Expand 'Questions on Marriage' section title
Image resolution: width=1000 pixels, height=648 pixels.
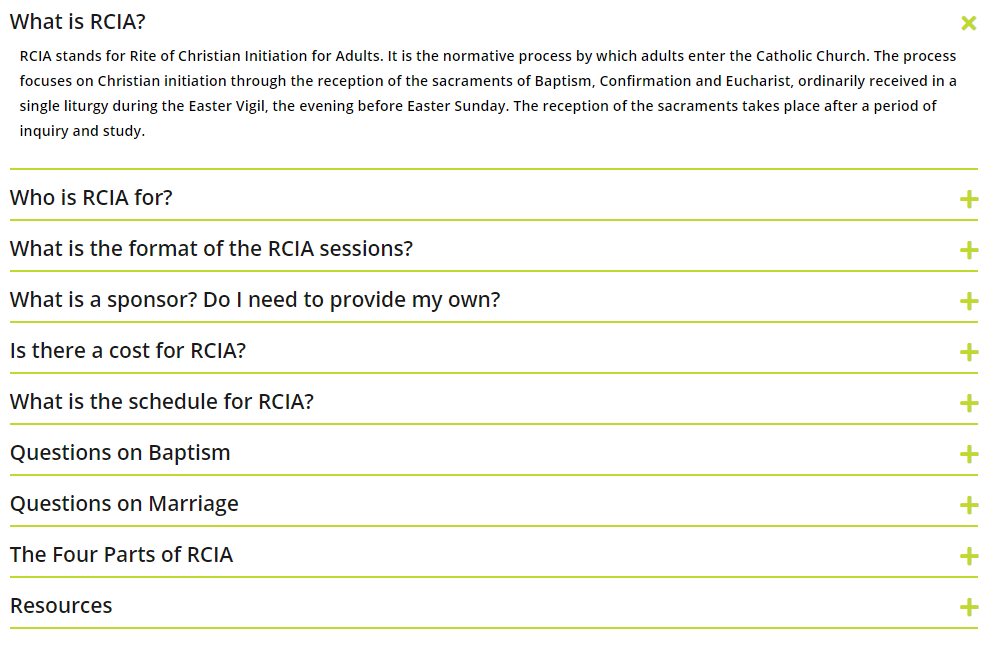tap(124, 504)
